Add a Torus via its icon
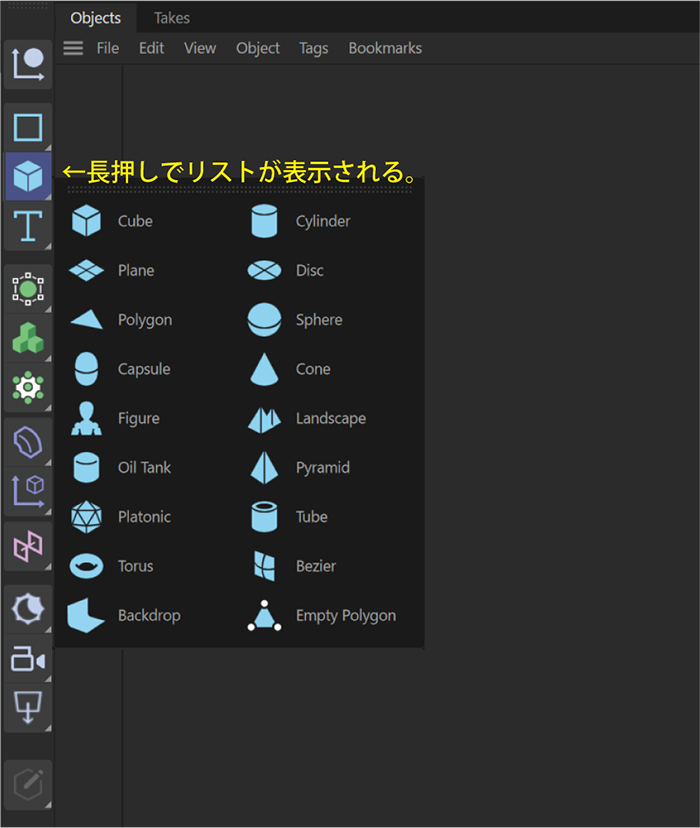The image size is (700, 828). (86, 566)
